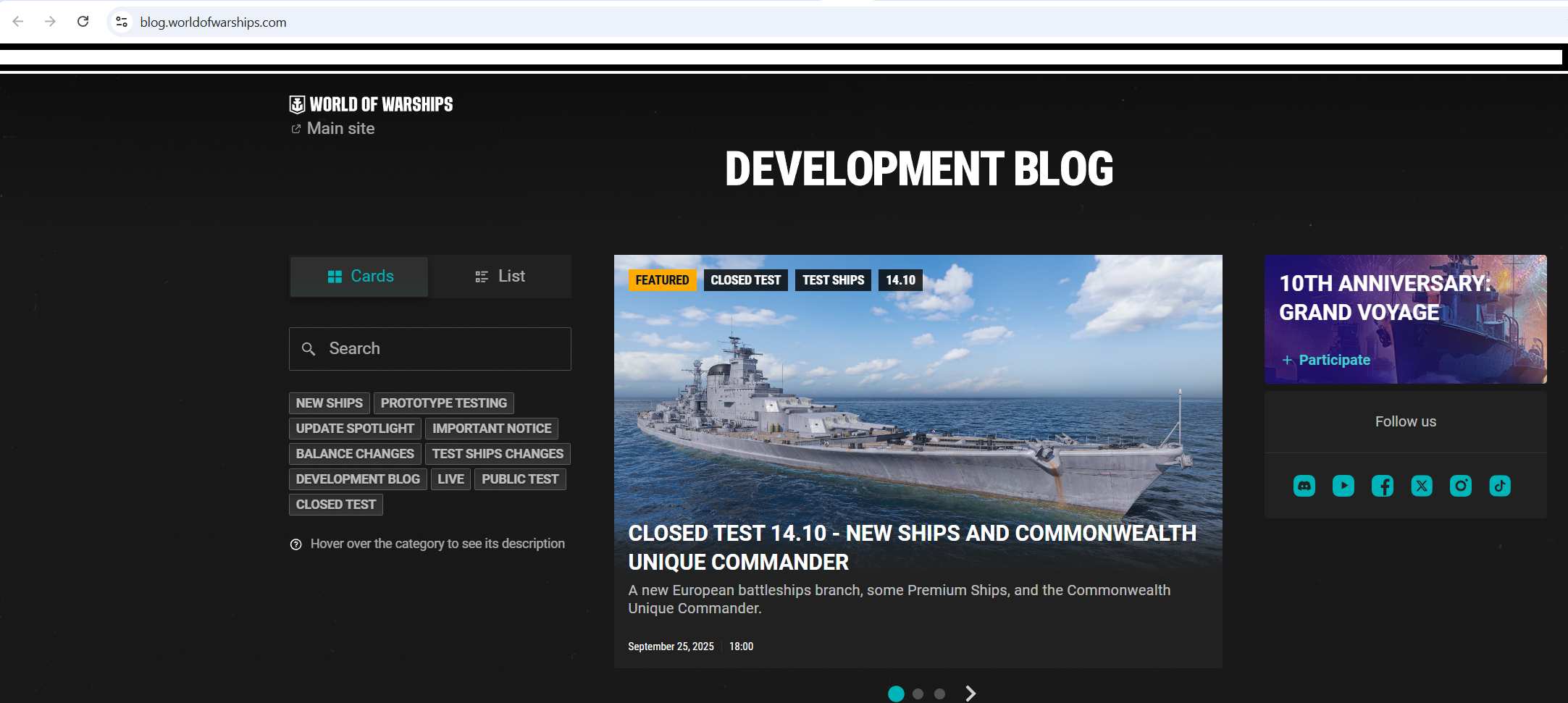Open the Instagram social icon
The image size is (1568, 703).
tap(1460, 486)
